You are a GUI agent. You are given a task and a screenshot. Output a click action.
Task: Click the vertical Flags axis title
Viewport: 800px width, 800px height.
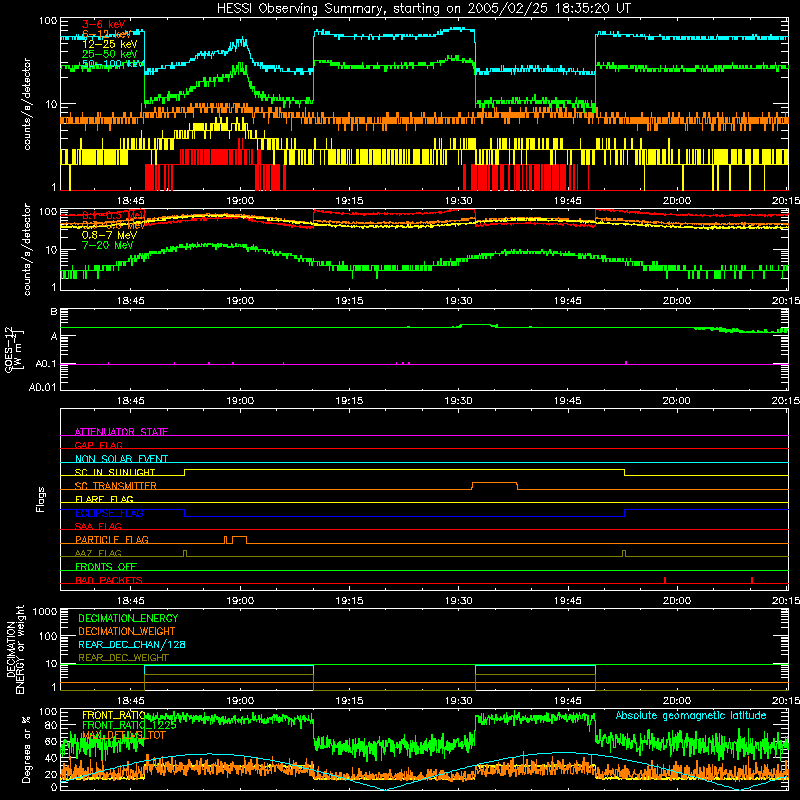click(x=40, y=499)
